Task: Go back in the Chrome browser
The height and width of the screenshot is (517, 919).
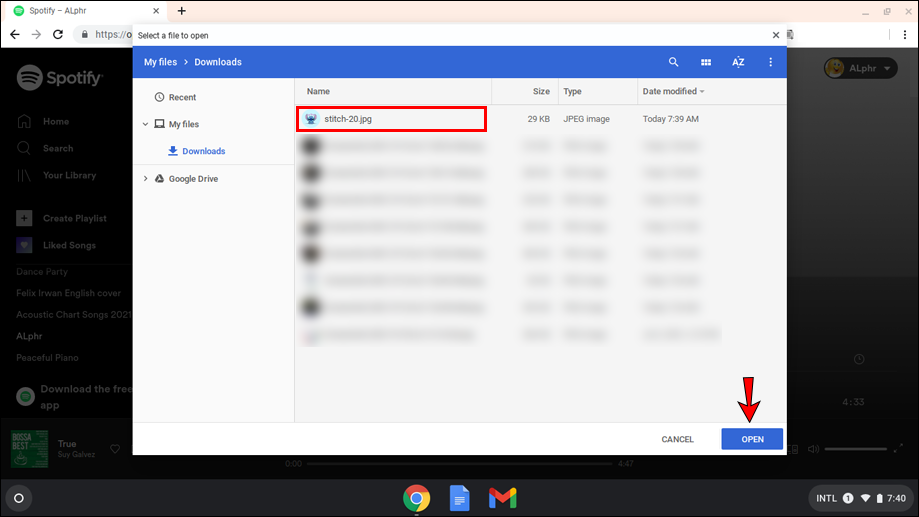Action: [x=15, y=35]
